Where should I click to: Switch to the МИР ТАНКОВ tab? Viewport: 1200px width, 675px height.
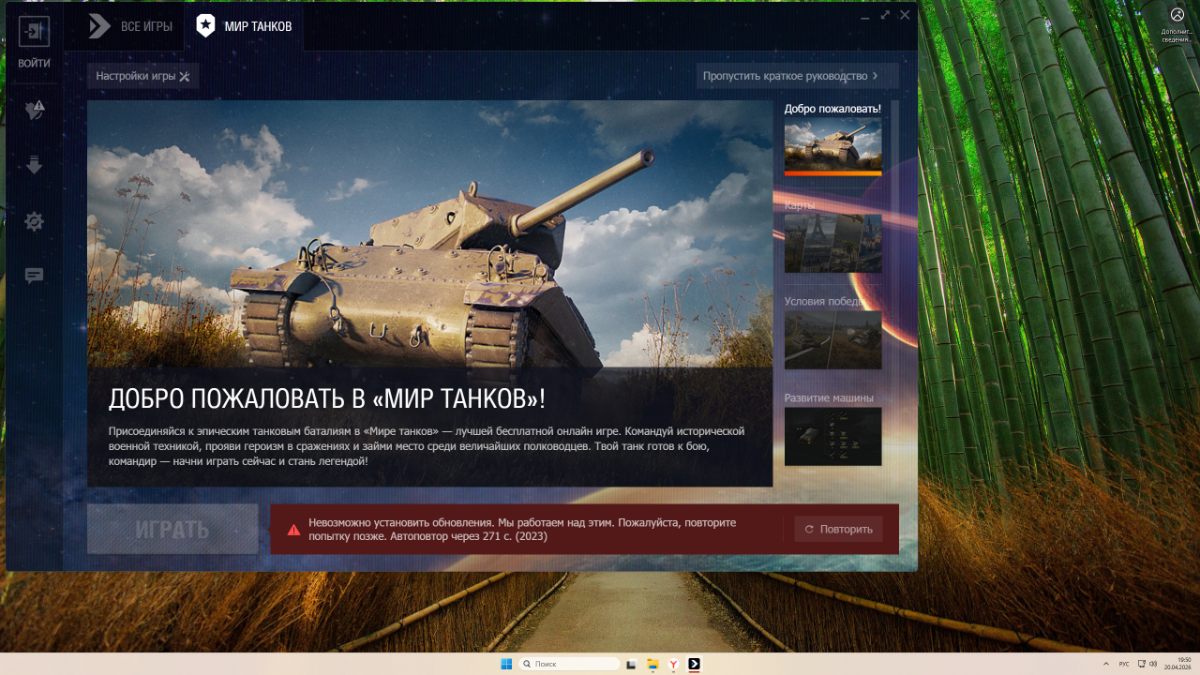tap(244, 26)
